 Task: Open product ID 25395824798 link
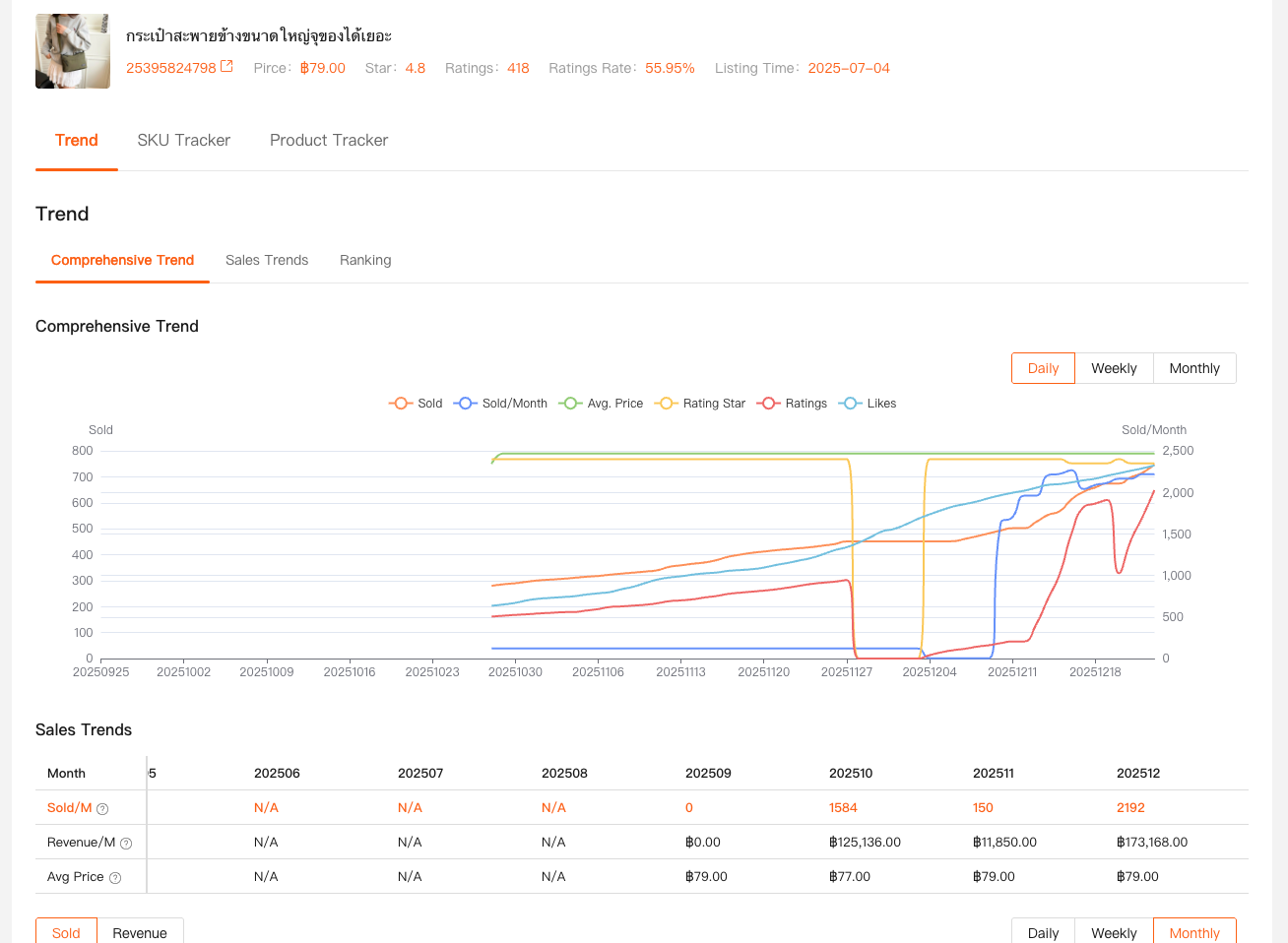pyautogui.click(x=171, y=68)
